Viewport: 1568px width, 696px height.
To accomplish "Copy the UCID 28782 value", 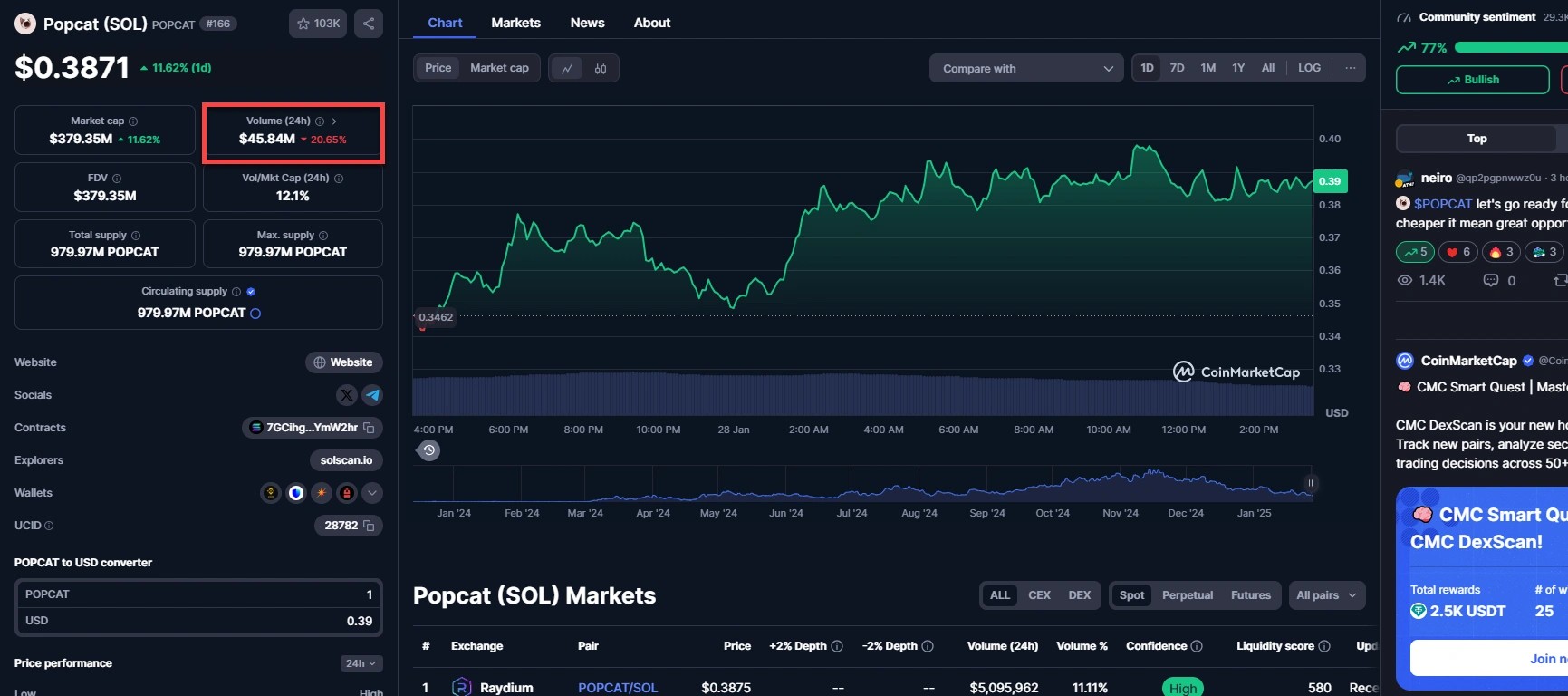I will pos(369,526).
